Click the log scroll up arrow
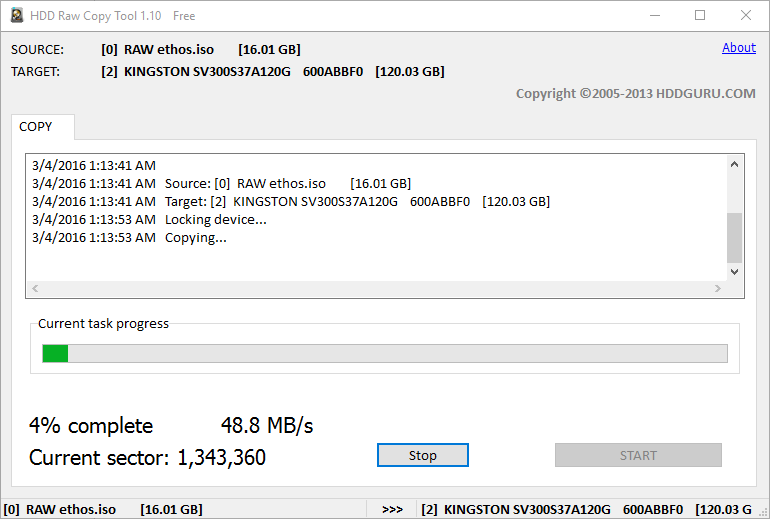This screenshot has height=519, width=770. click(x=735, y=164)
